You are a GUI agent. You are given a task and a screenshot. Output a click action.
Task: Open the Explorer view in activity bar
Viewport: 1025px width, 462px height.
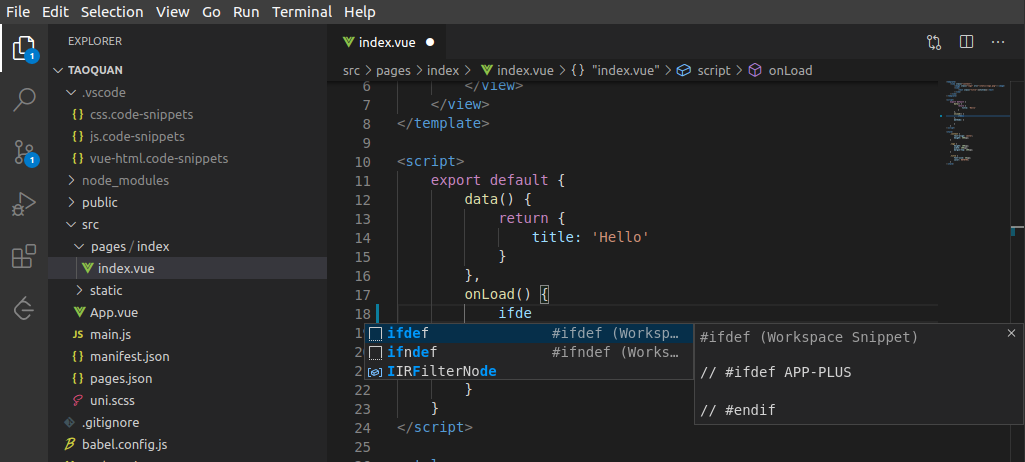(24, 47)
